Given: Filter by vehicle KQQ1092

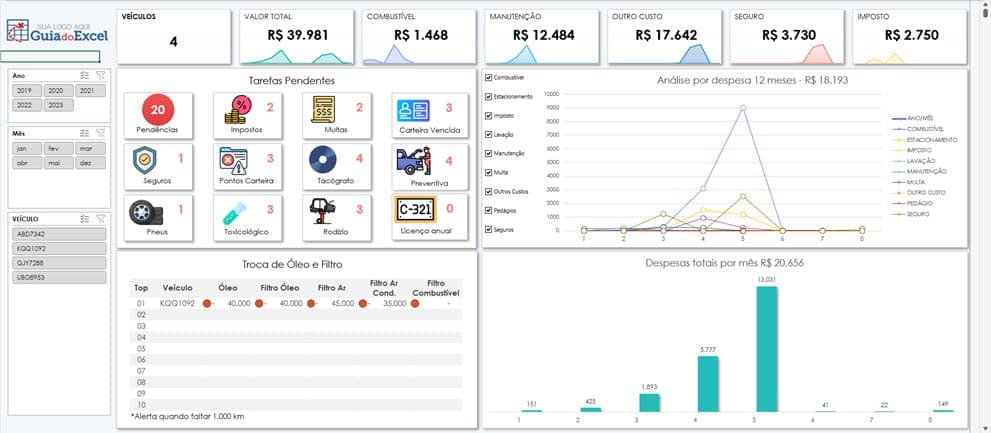Looking at the screenshot, I should tap(59, 248).
